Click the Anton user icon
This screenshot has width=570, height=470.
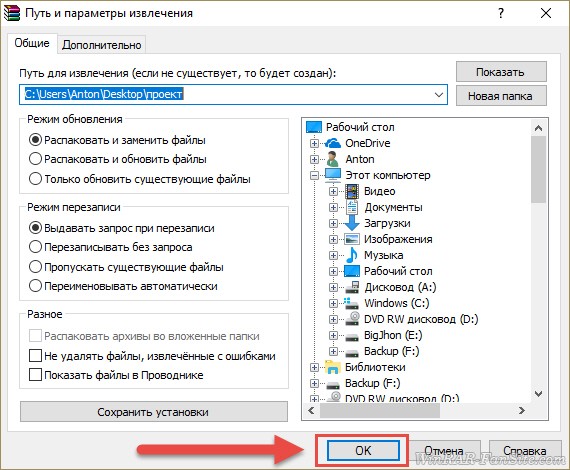click(333, 159)
